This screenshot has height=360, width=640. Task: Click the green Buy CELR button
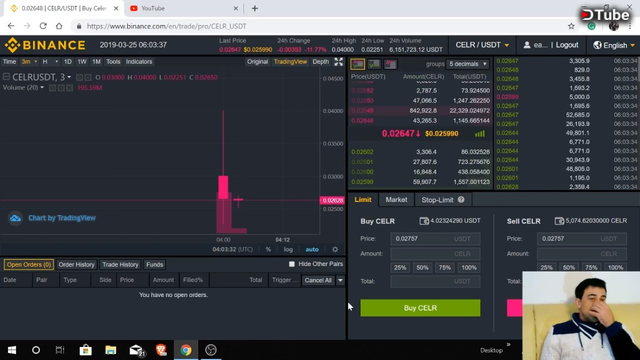420,308
